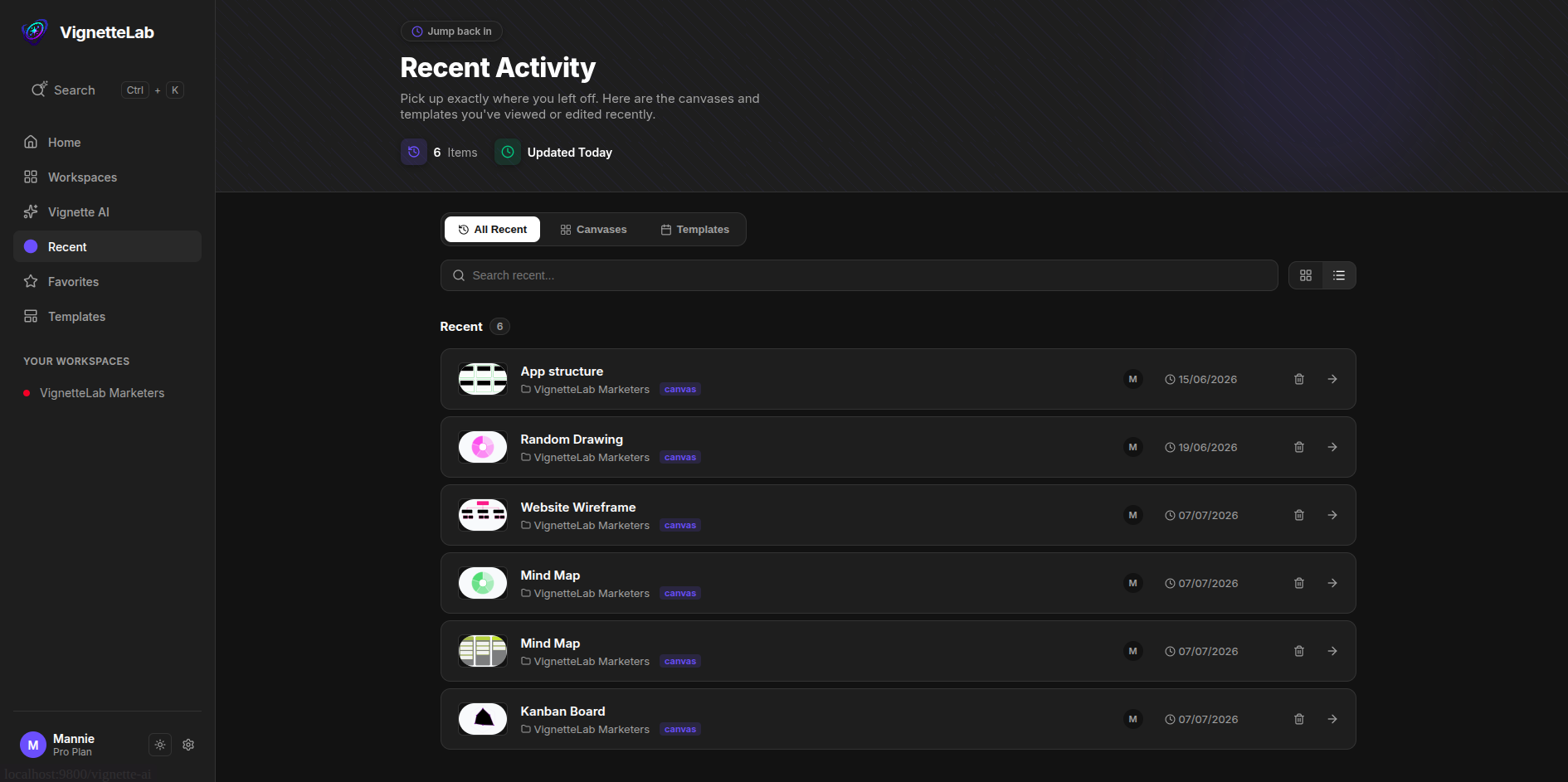Delete the App structure canvas
The height and width of the screenshot is (782, 1568).
point(1299,379)
